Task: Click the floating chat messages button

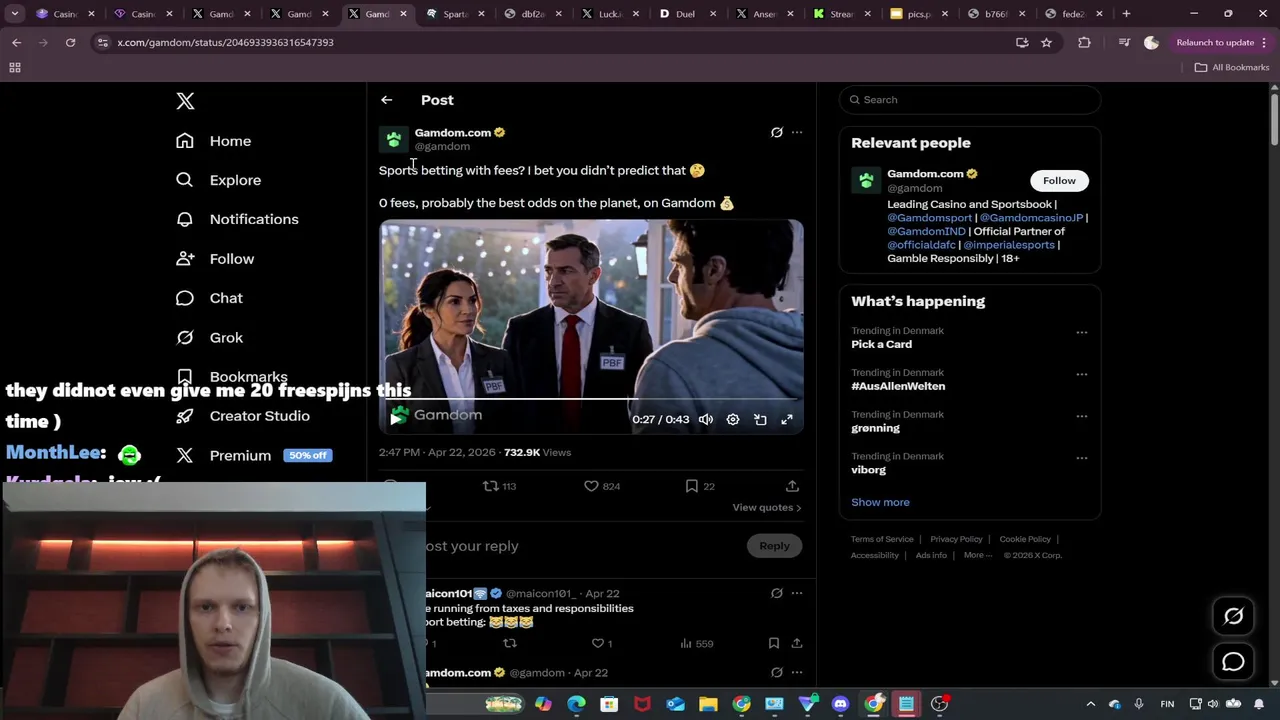Action: pyautogui.click(x=1233, y=662)
